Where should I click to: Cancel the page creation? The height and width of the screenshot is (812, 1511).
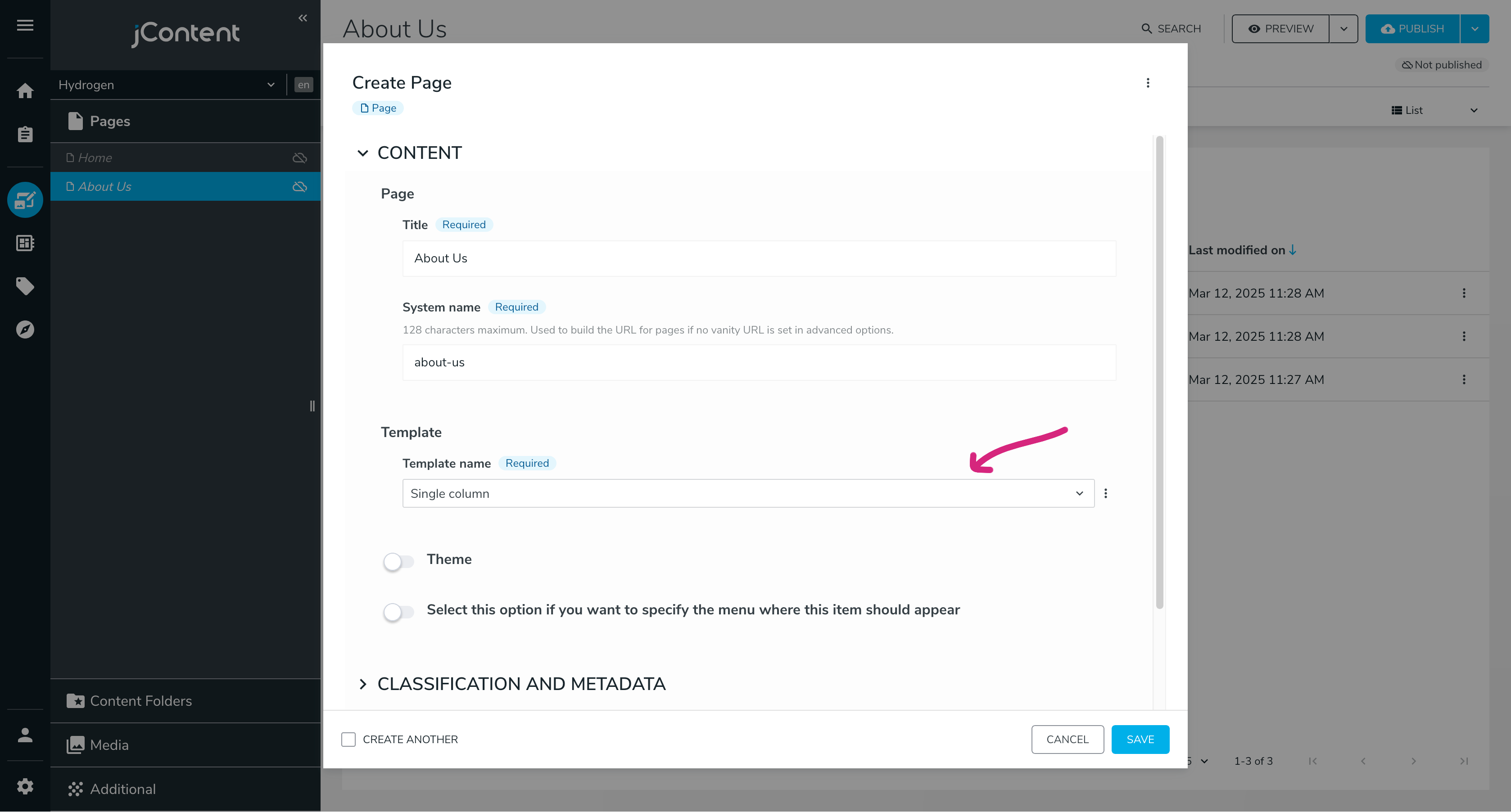tap(1067, 739)
